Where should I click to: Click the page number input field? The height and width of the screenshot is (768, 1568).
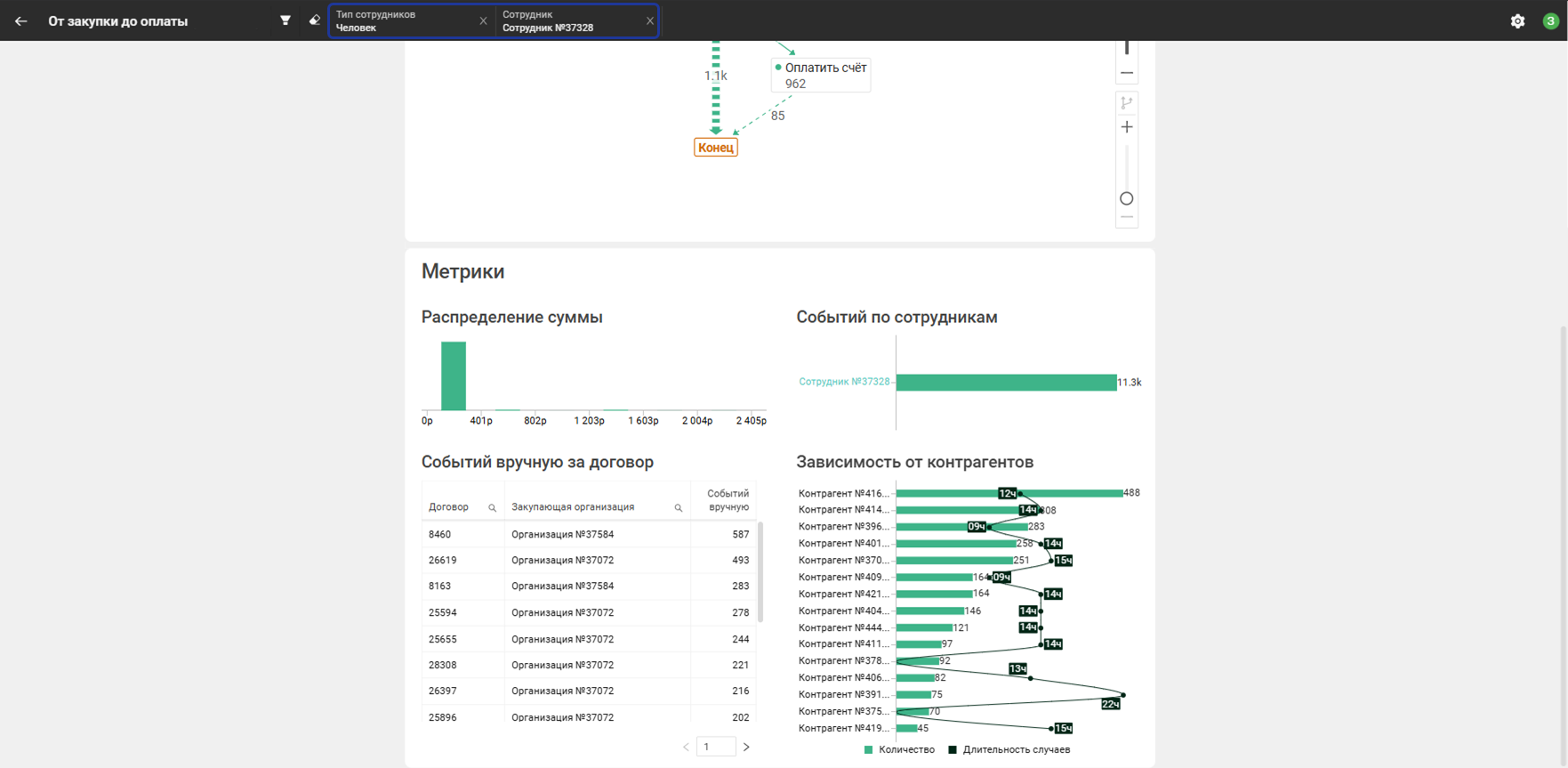[x=716, y=747]
